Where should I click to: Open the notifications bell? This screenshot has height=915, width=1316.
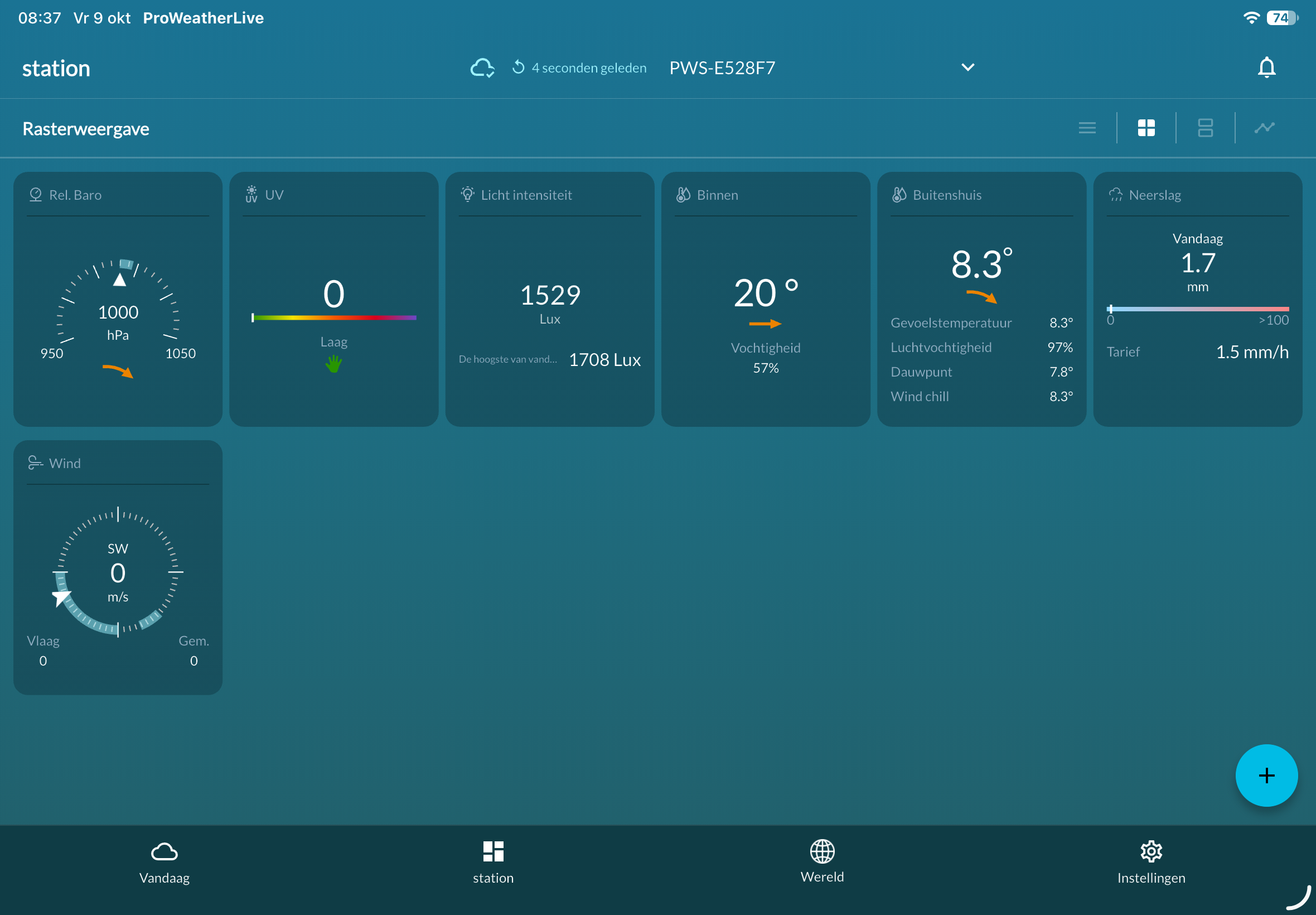click(1266, 68)
